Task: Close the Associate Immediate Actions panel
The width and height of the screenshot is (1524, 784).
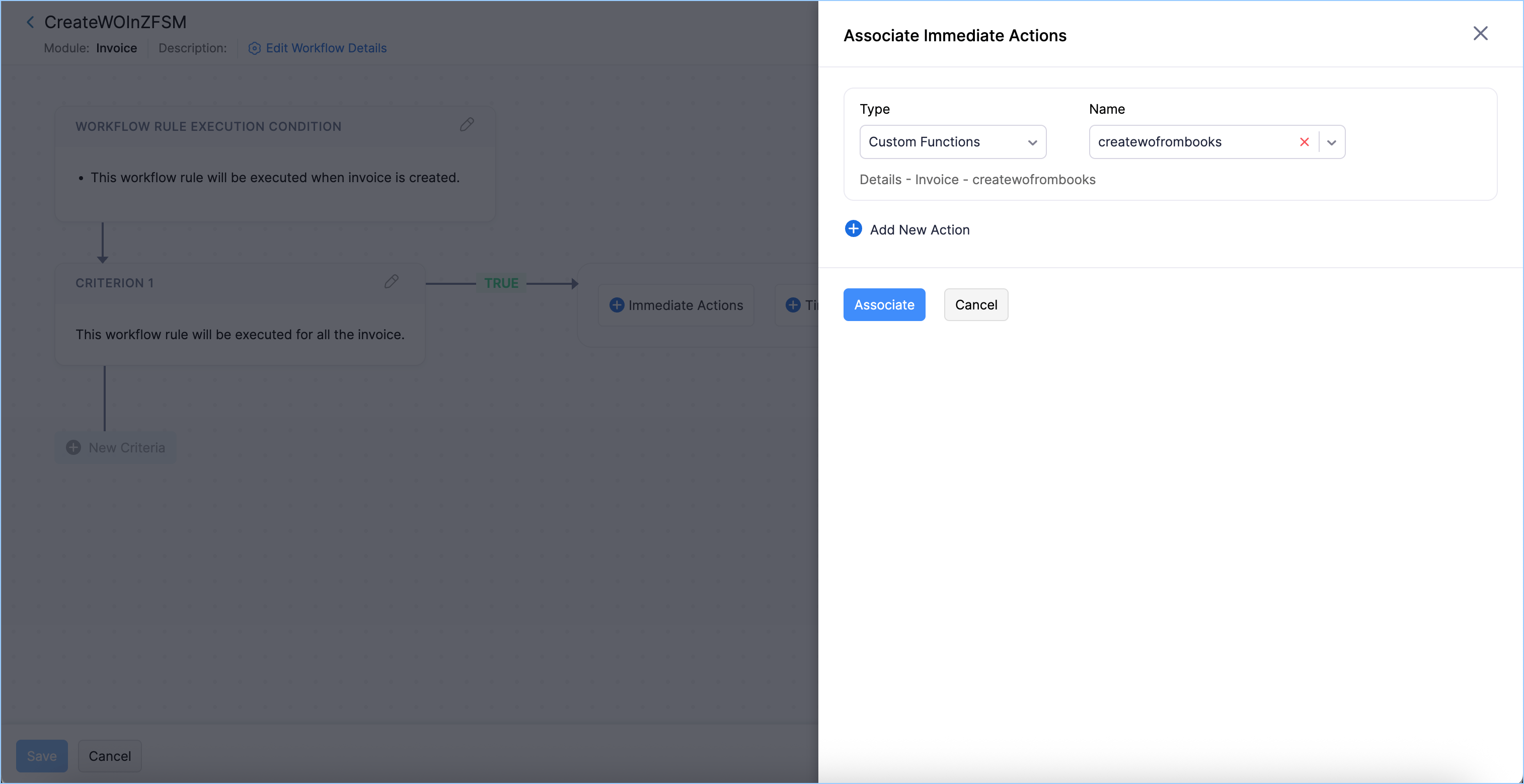Action: [1480, 34]
